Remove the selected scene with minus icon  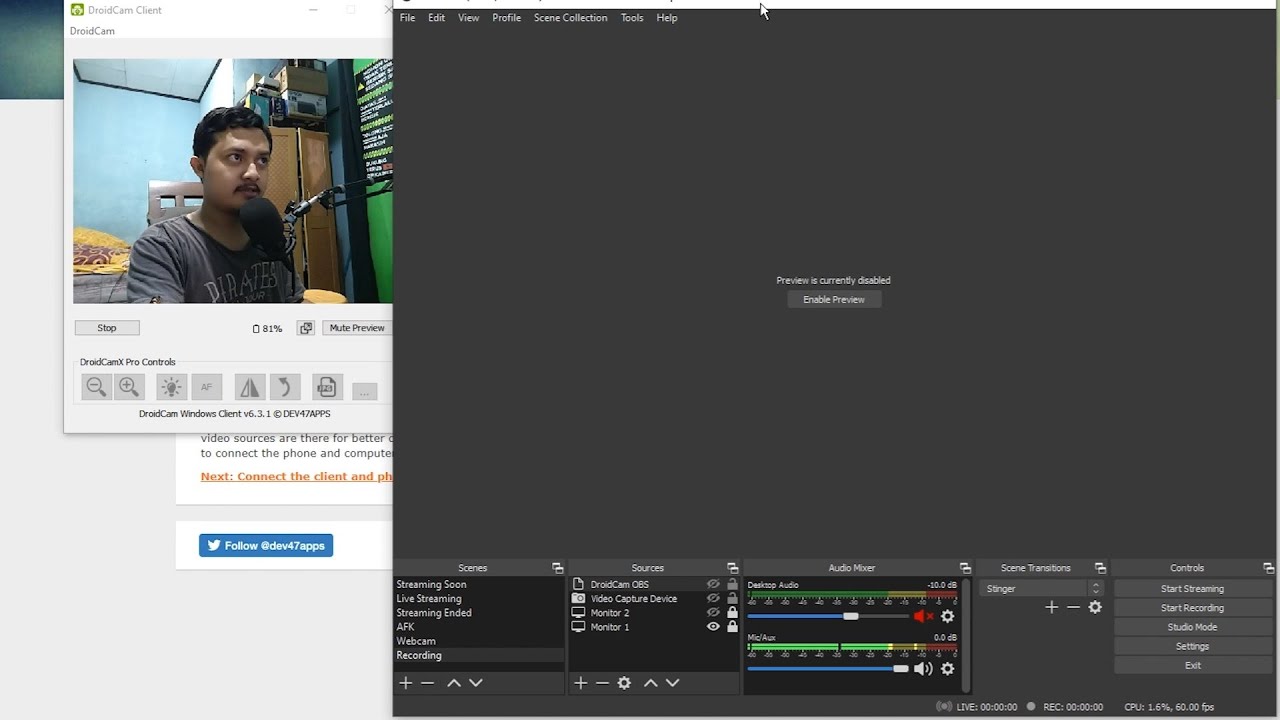[428, 683]
